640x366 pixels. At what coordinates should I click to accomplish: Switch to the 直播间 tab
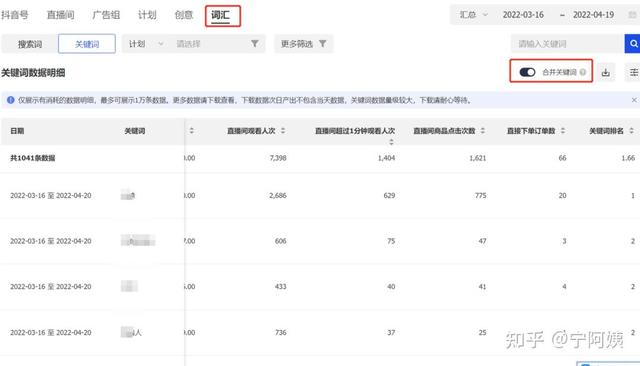(60, 15)
